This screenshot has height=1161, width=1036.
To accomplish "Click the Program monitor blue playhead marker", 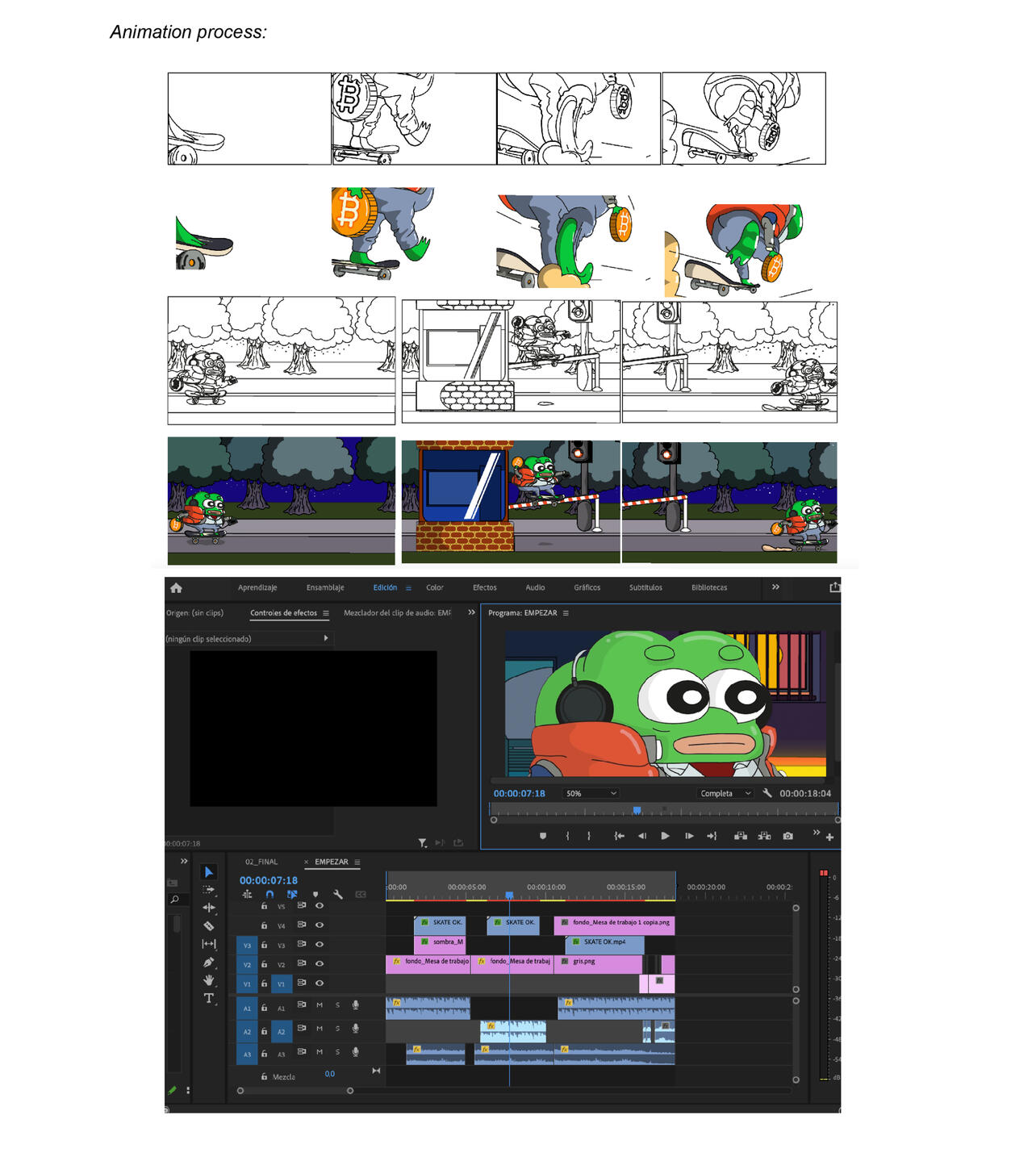I will click(637, 810).
